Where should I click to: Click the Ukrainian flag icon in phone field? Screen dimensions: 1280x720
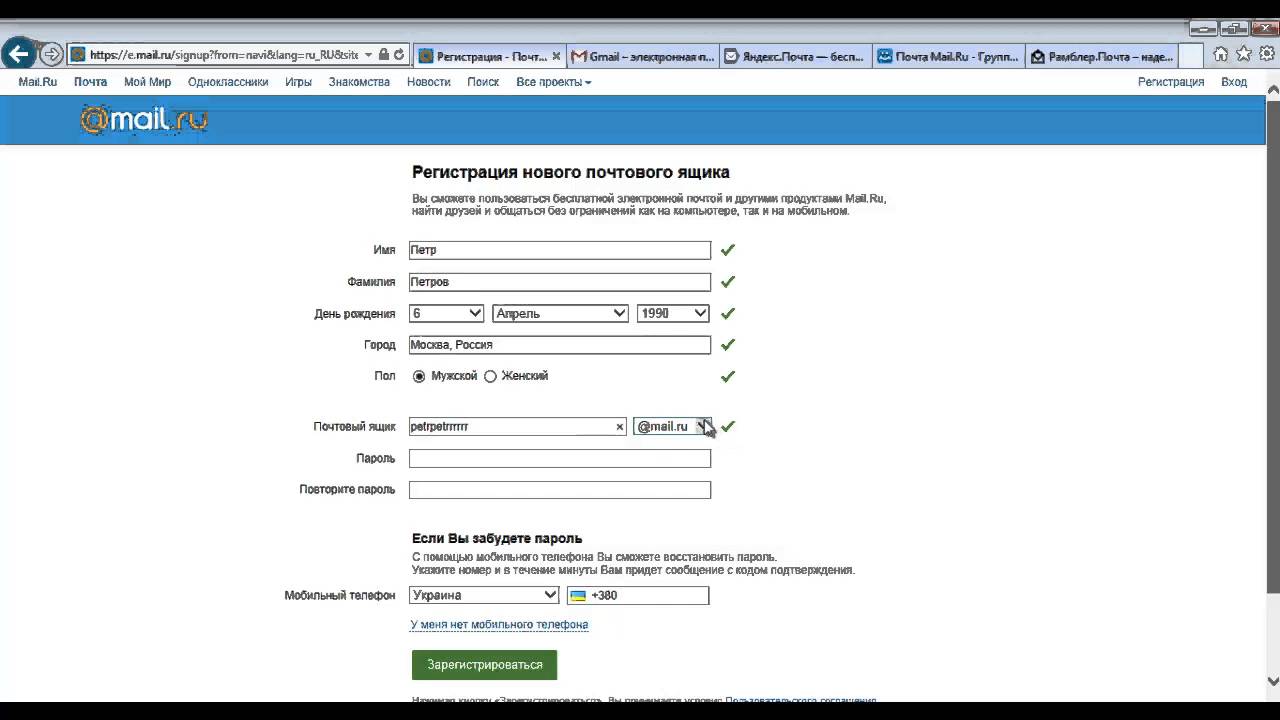[578, 595]
